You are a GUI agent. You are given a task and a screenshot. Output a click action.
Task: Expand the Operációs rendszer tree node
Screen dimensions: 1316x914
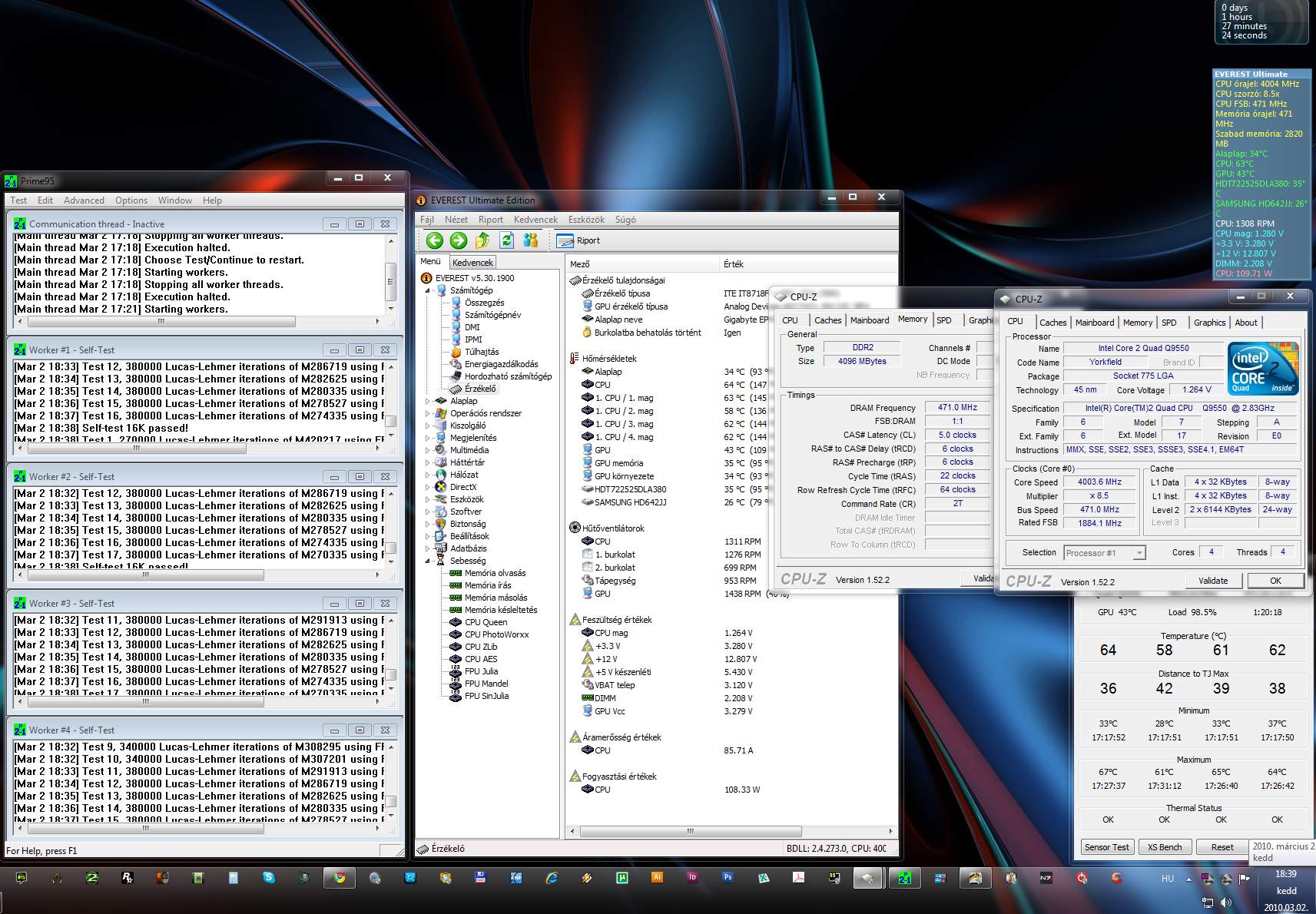pyautogui.click(x=428, y=413)
